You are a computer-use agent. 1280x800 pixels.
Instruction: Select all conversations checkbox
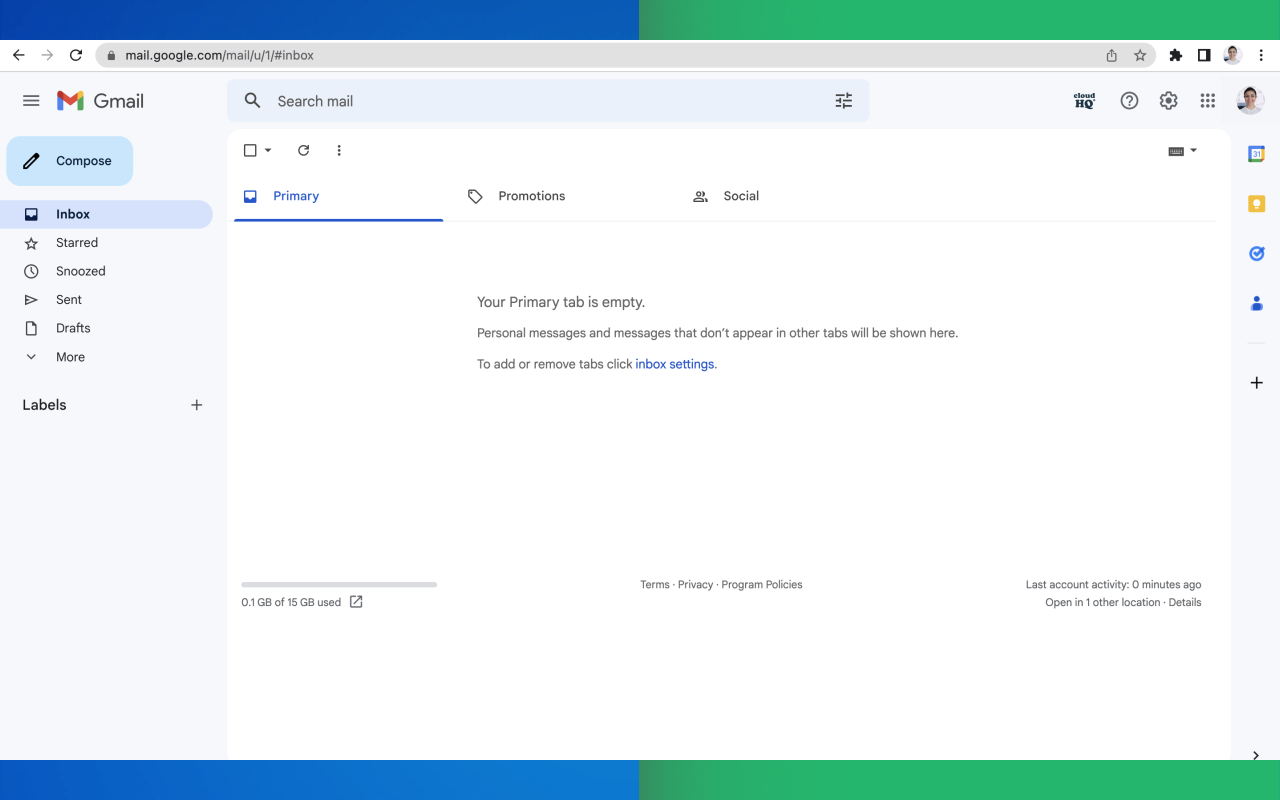pyautogui.click(x=249, y=149)
